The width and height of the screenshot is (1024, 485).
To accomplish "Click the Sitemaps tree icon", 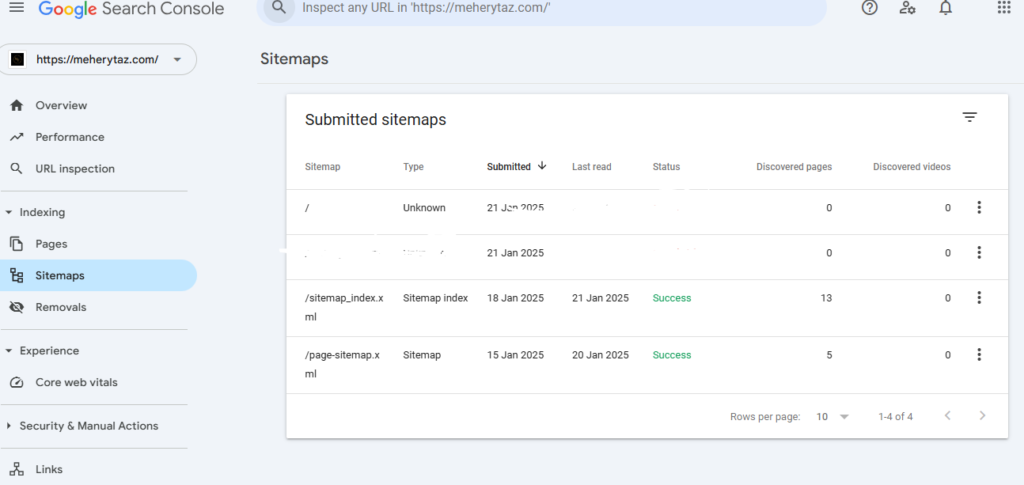I will click(17, 275).
